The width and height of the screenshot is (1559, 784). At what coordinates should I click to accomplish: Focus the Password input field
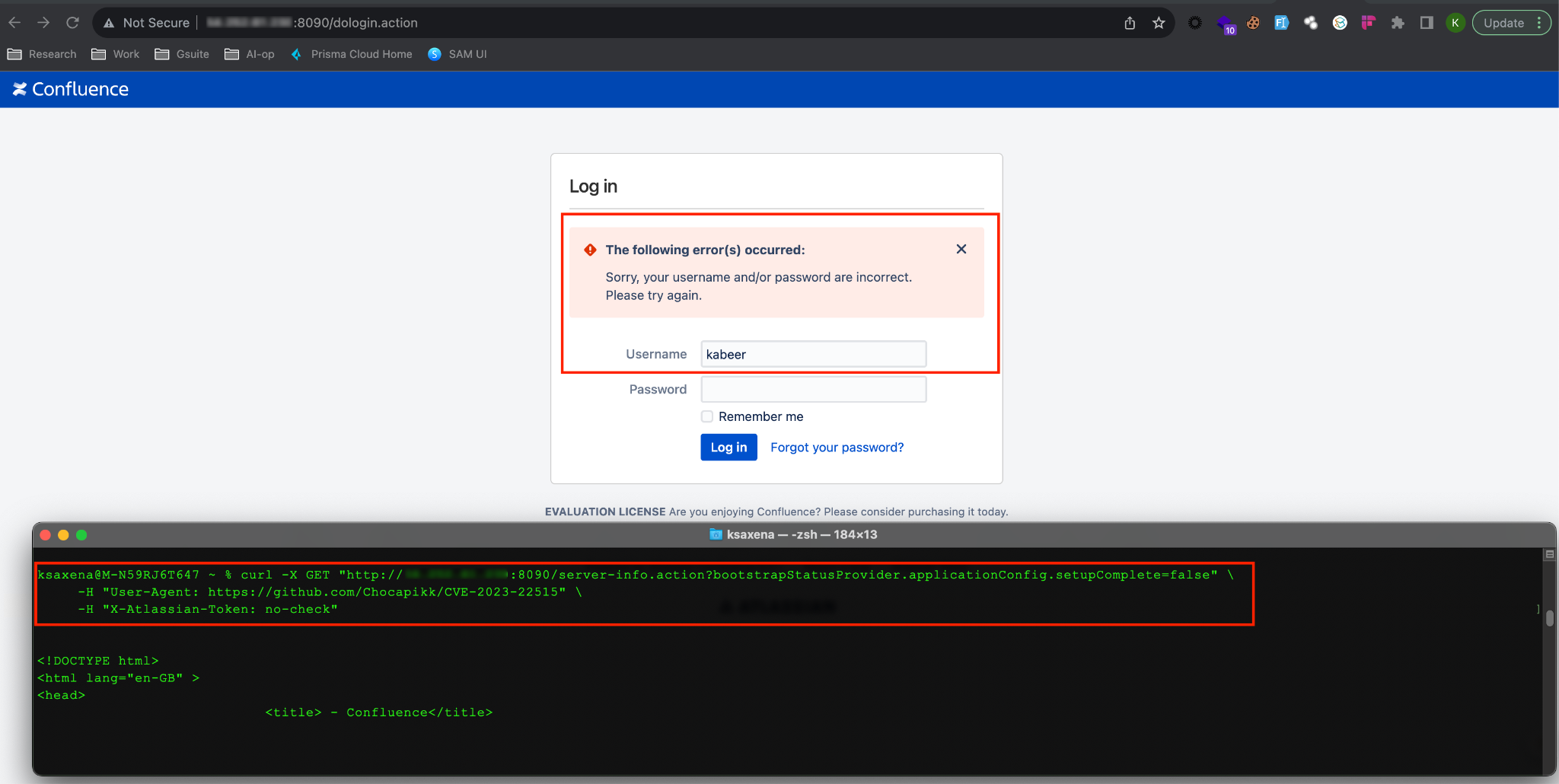(813, 390)
